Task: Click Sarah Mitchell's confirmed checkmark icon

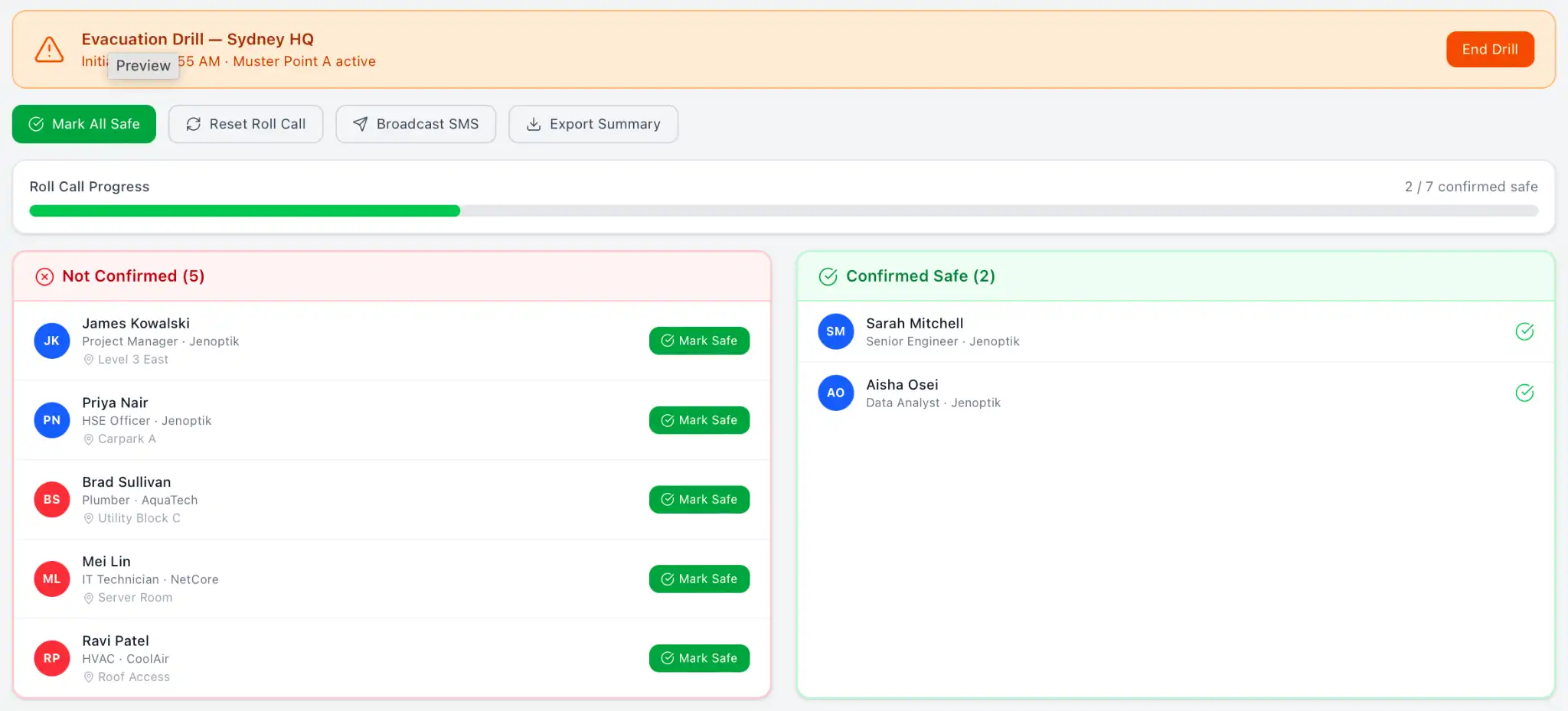Action: pos(1524,331)
